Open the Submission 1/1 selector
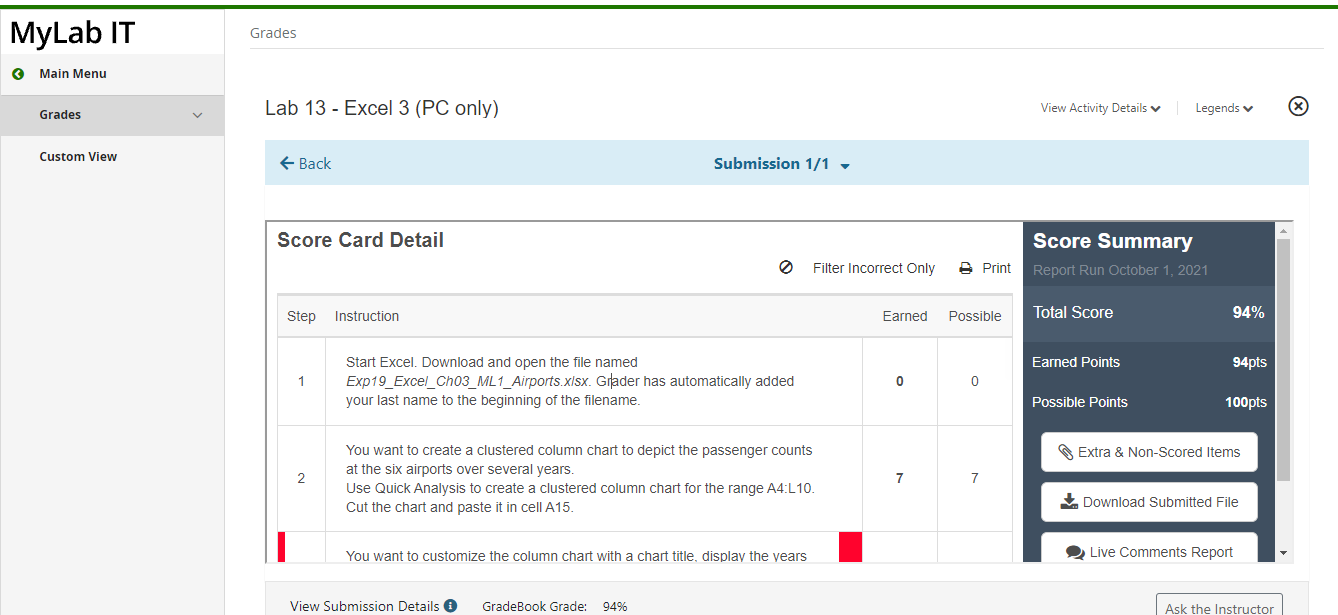Viewport: 1338px width, 615px height. [x=781, y=164]
